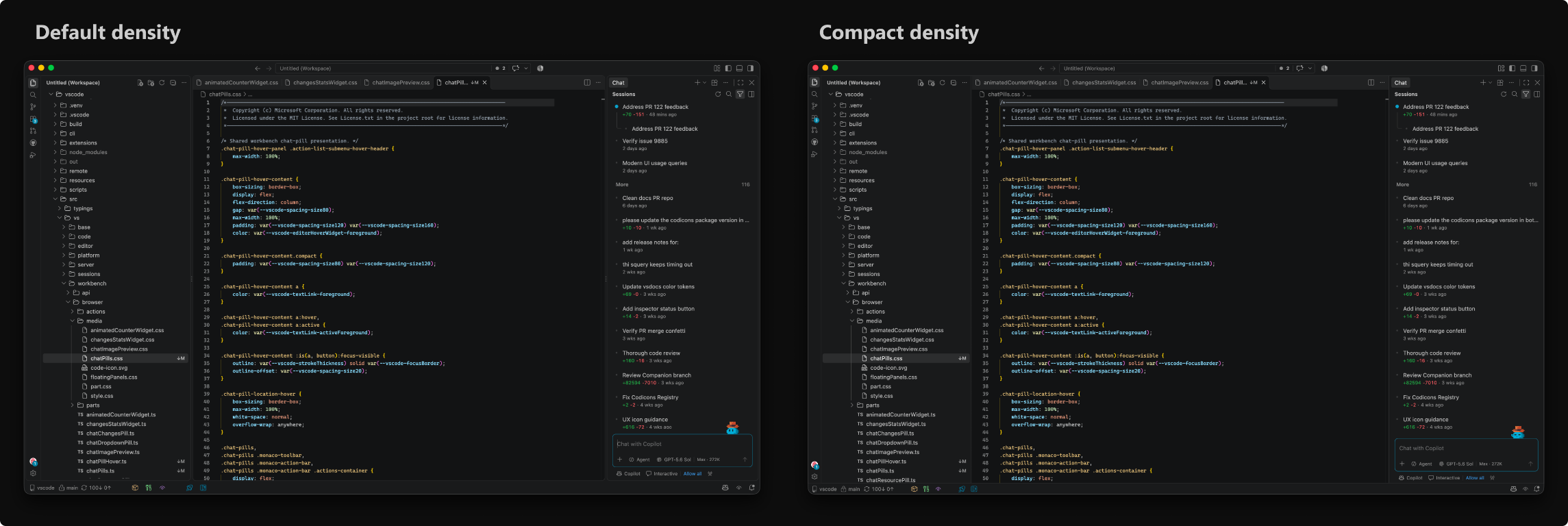Switch to changesStatsWidget.css tab in Compact density
1568x526 pixels.
pyautogui.click(x=1099, y=83)
